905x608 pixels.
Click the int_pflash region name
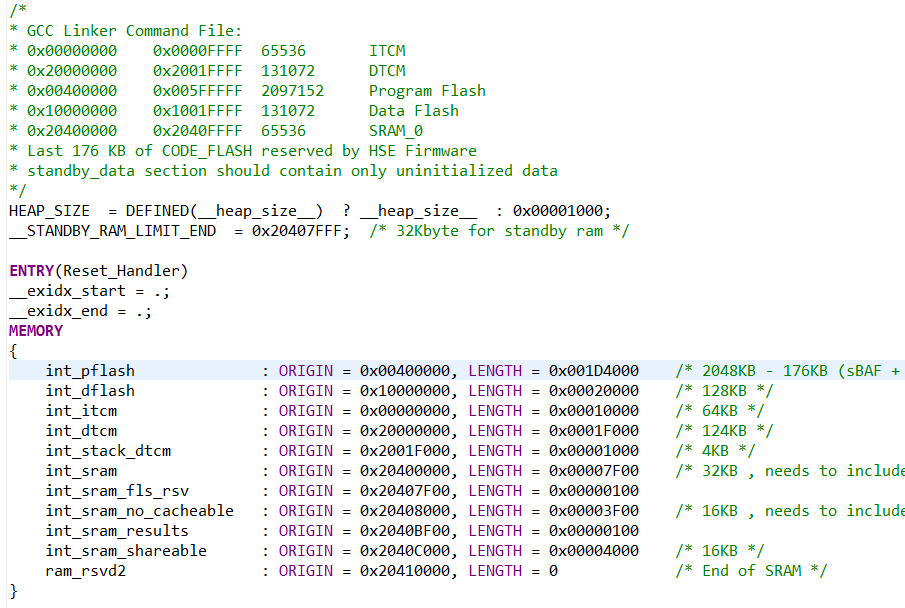point(90,371)
